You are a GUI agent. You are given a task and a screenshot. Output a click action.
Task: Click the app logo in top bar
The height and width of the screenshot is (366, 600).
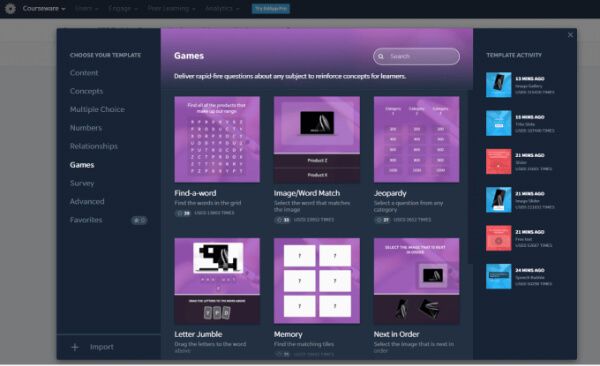tap(10, 8)
